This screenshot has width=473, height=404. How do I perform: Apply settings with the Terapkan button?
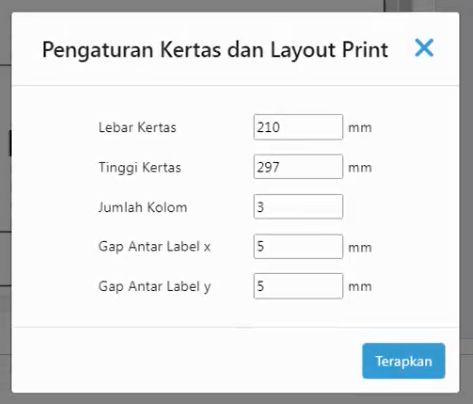point(404,361)
